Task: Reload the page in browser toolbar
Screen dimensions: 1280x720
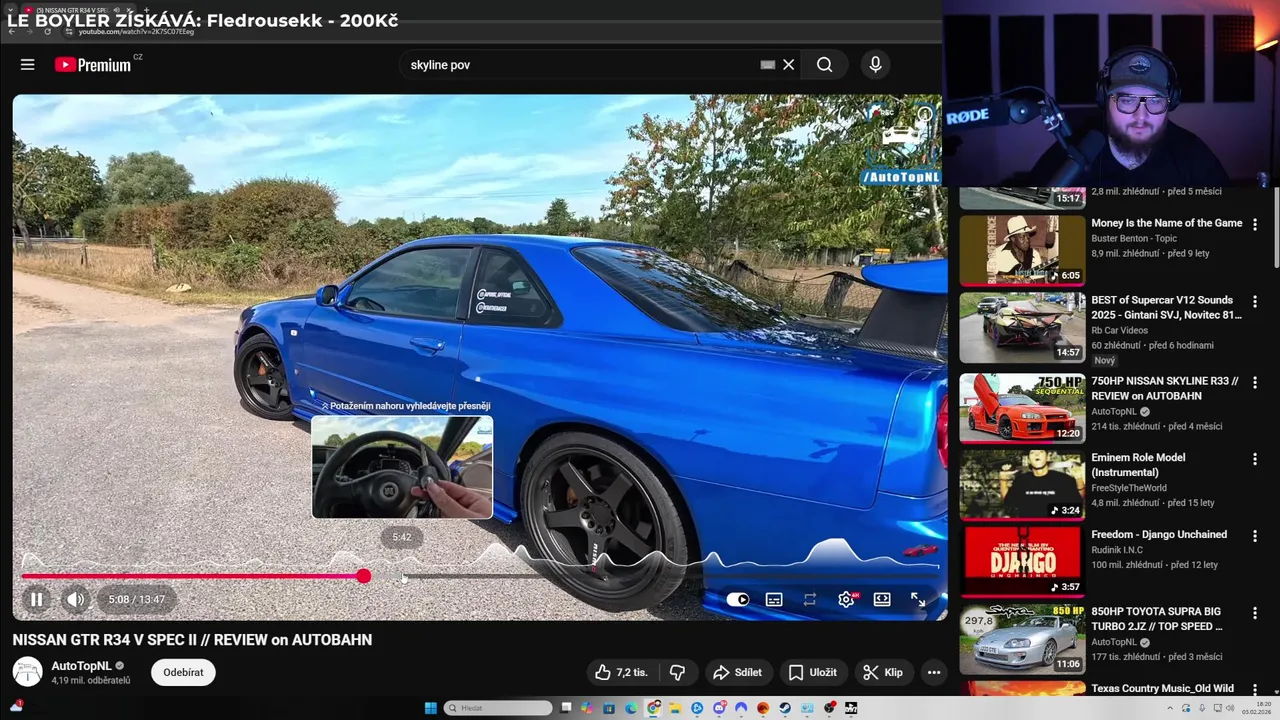Action: (x=47, y=31)
